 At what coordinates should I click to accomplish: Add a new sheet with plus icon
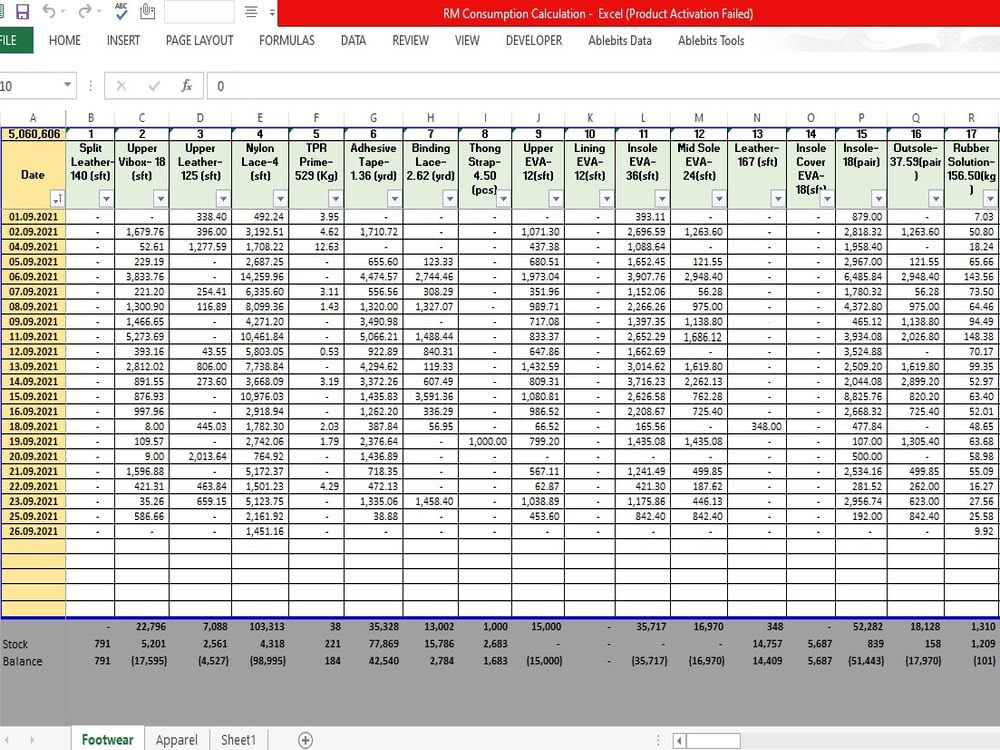[x=305, y=740]
